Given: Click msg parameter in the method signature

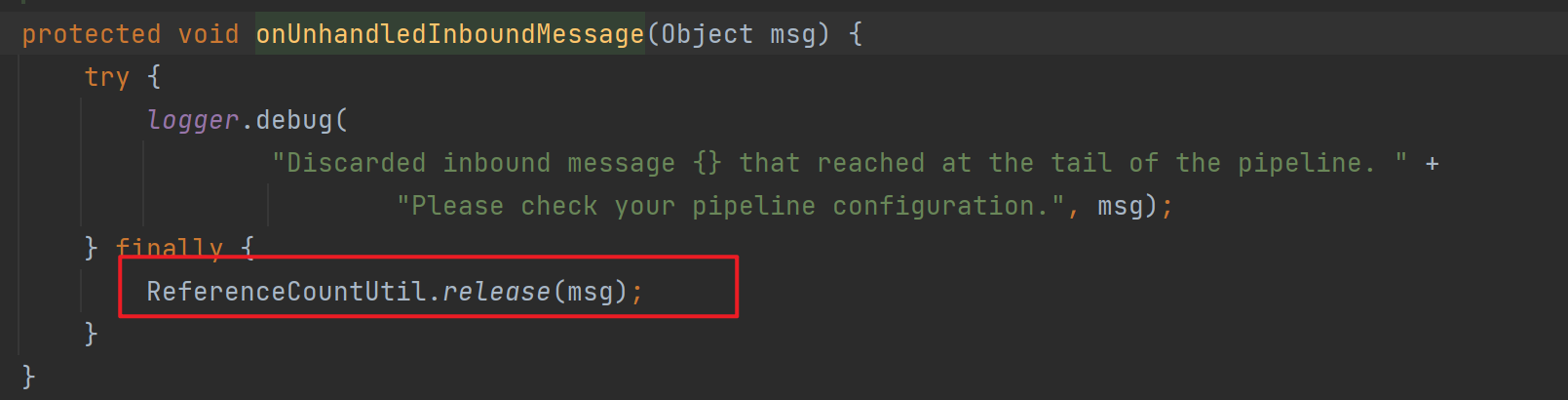Looking at the screenshot, I should pos(793,34).
